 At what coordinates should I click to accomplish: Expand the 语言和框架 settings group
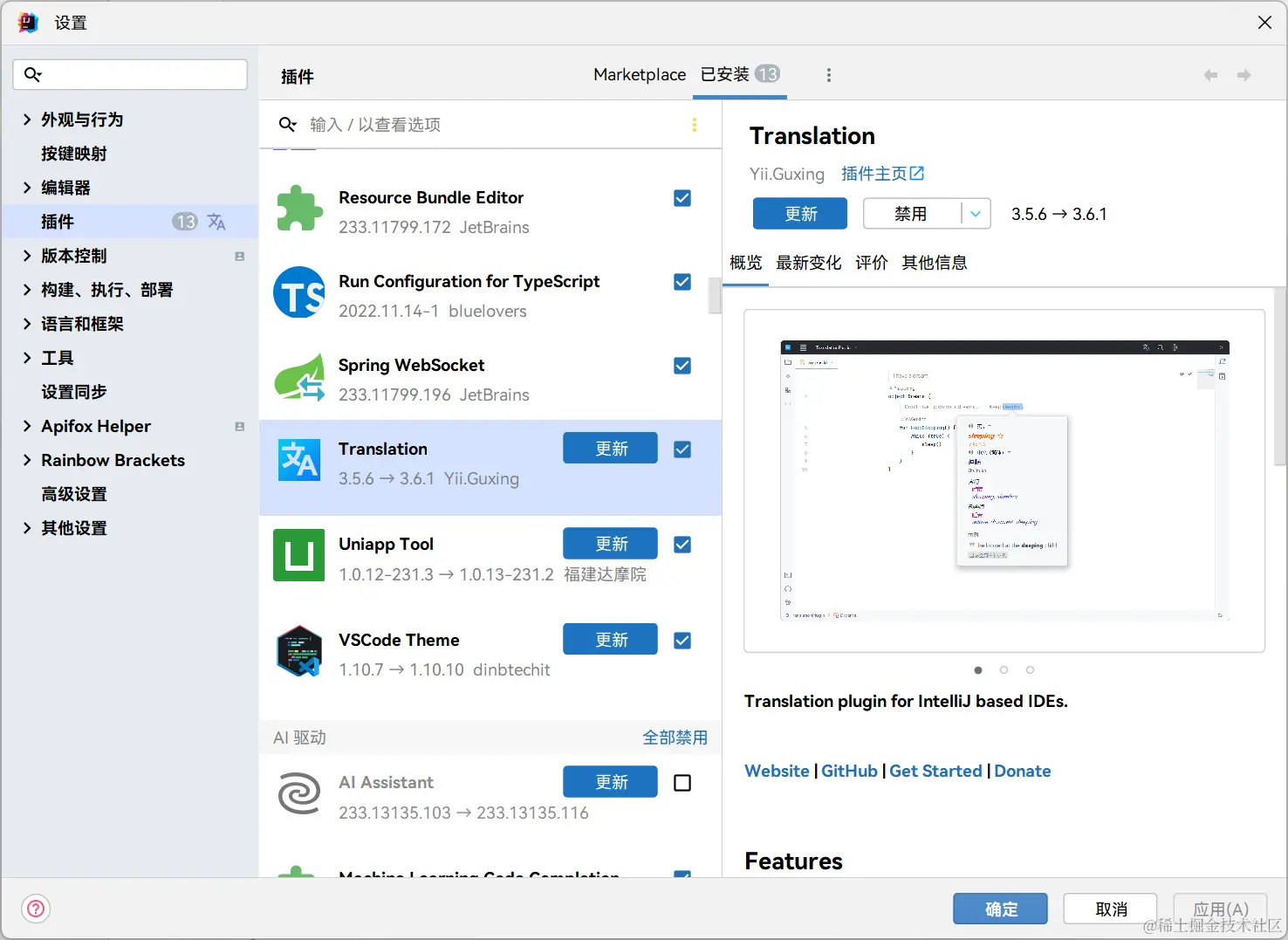(27, 324)
